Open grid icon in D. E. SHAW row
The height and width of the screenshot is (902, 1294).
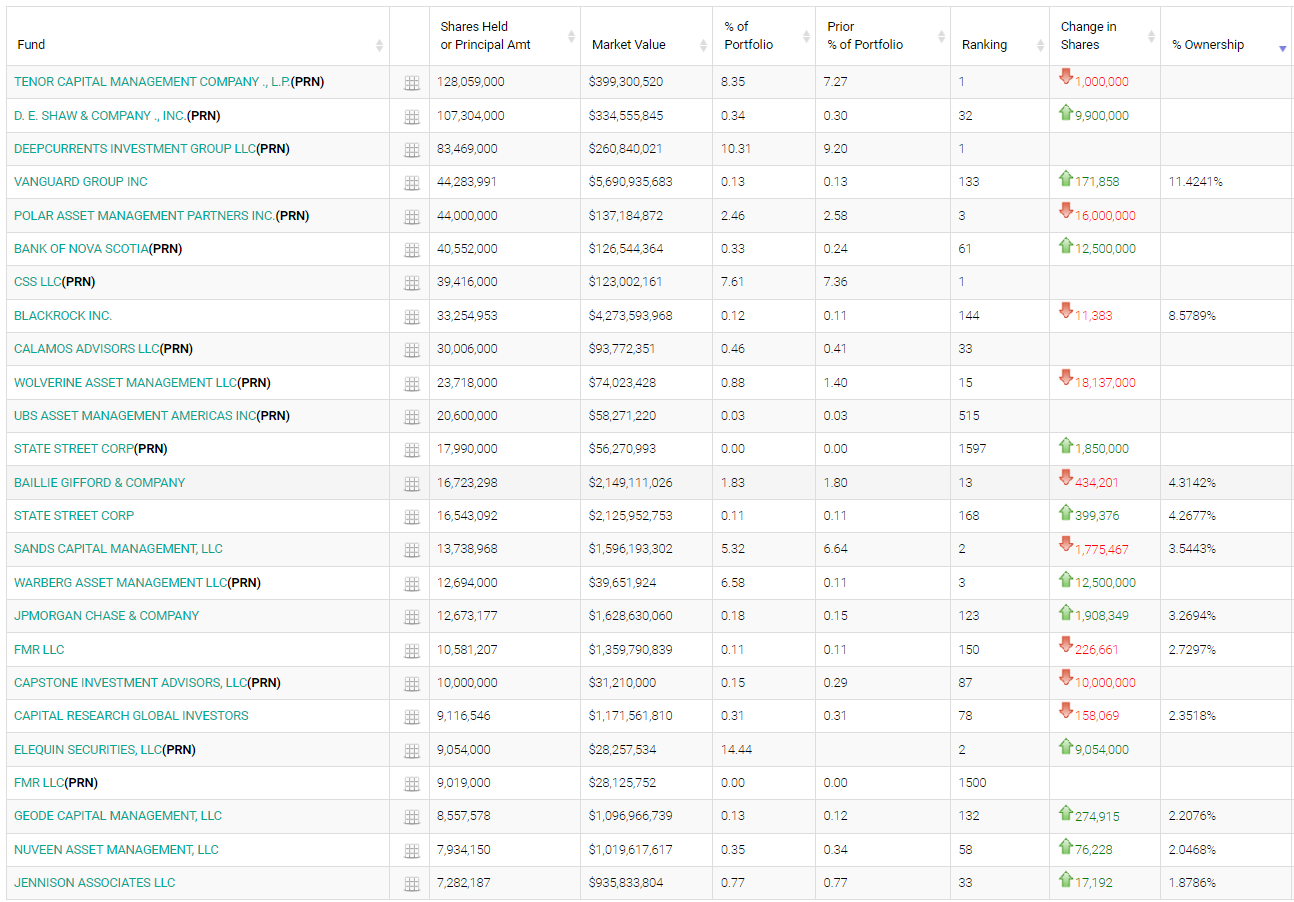411,117
